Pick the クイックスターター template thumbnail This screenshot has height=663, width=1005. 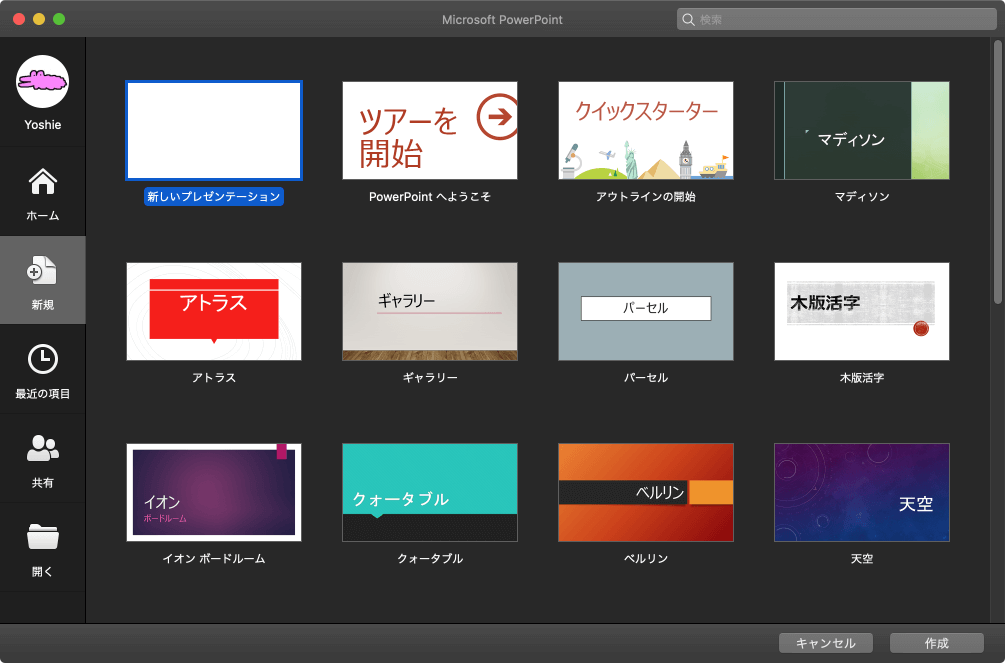tap(646, 130)
